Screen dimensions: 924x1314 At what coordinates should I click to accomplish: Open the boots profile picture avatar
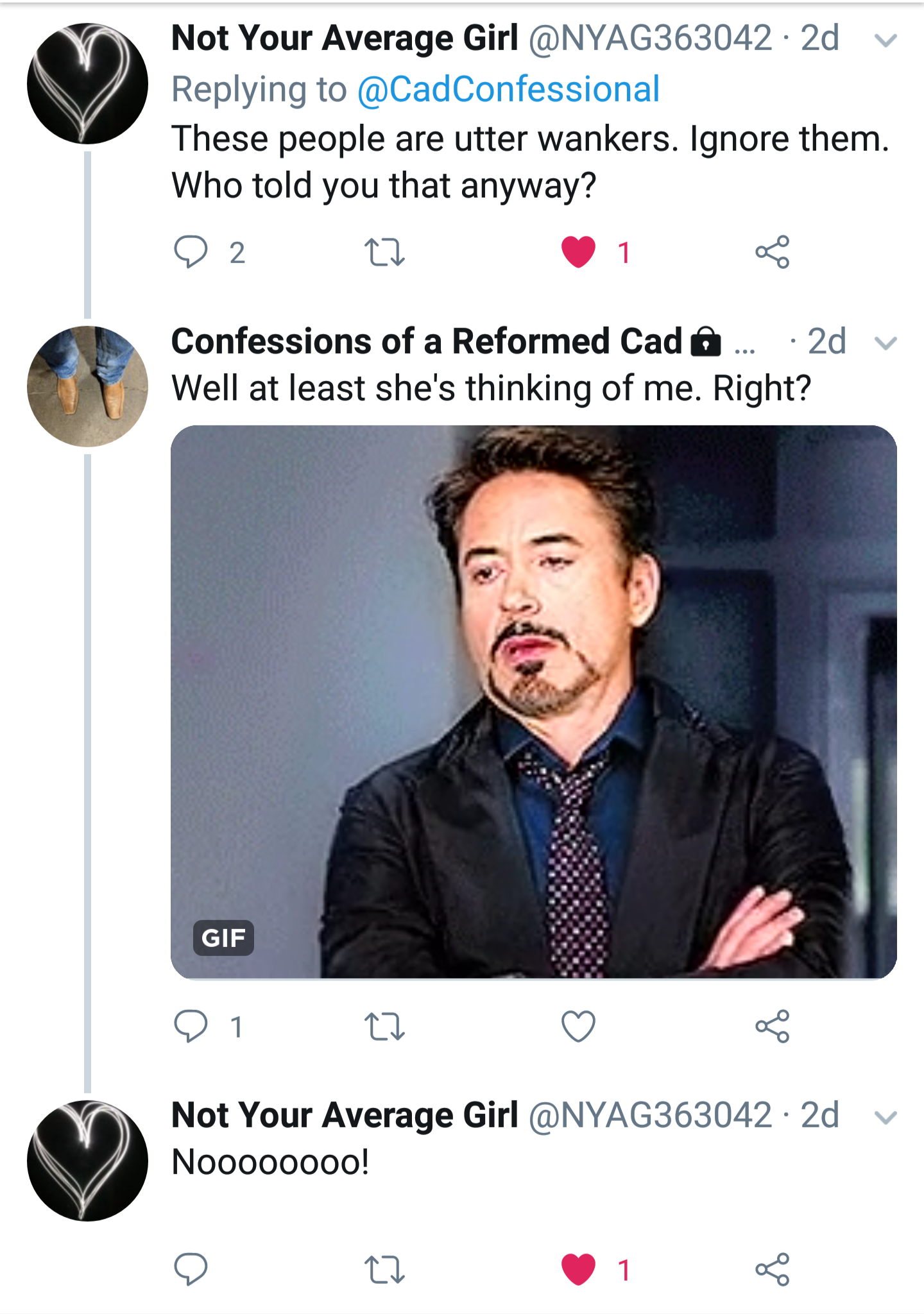pos(88,386)
